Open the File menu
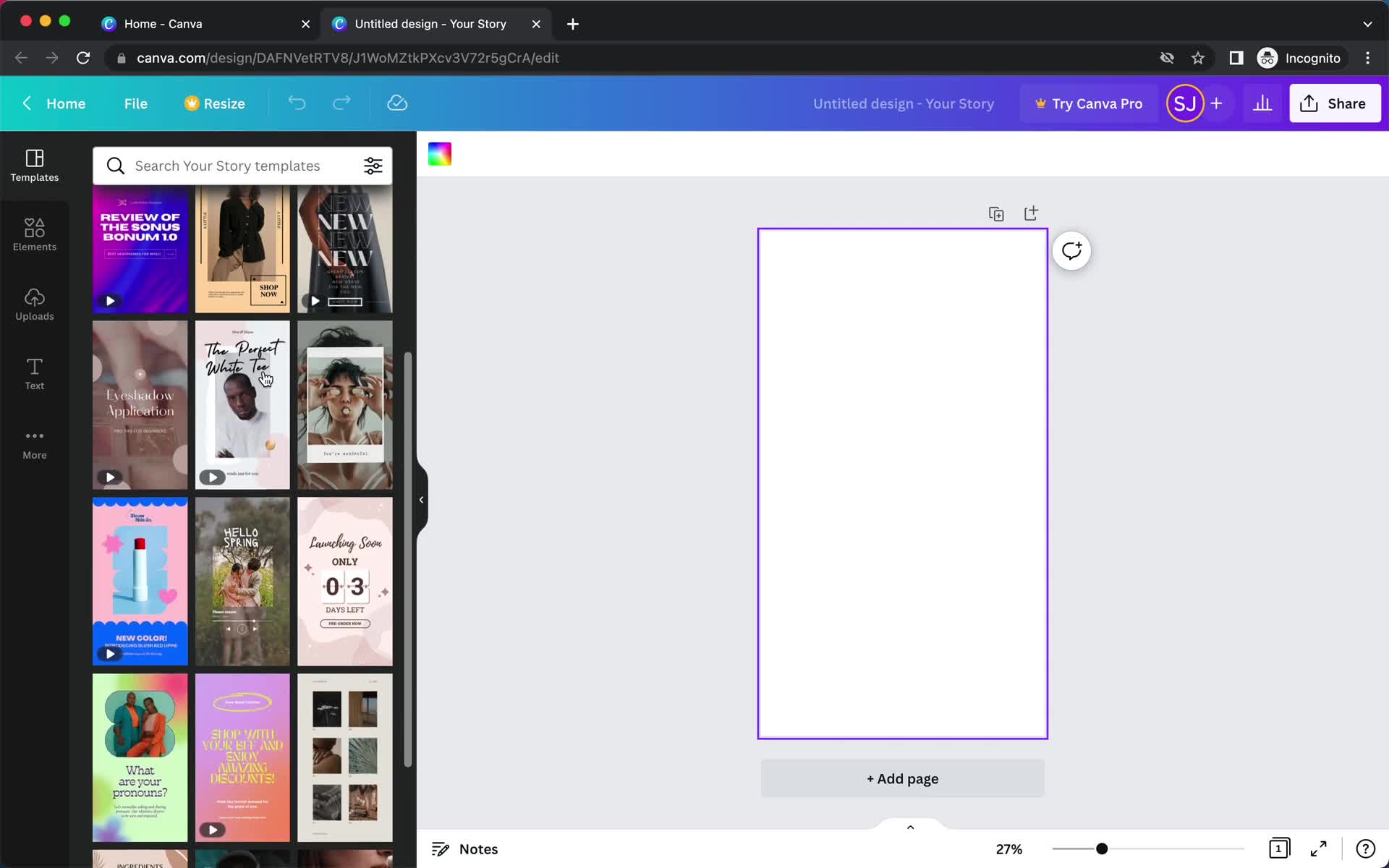 pyautogui.click(x=135, y=103)
